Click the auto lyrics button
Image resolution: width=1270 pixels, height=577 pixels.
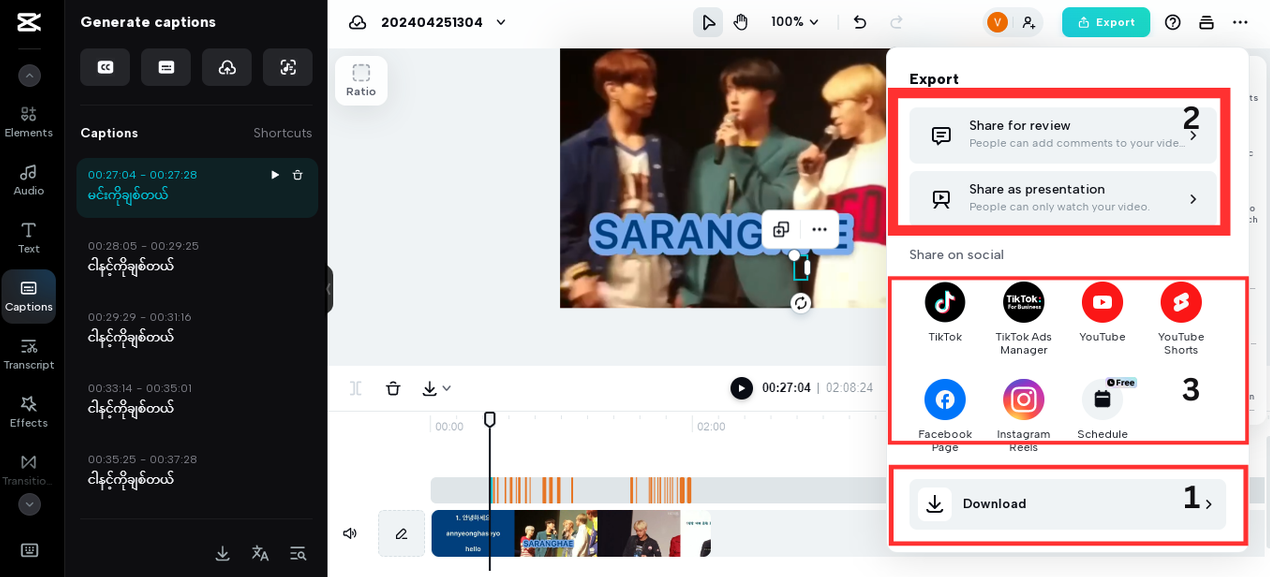[x=288, y=67]
